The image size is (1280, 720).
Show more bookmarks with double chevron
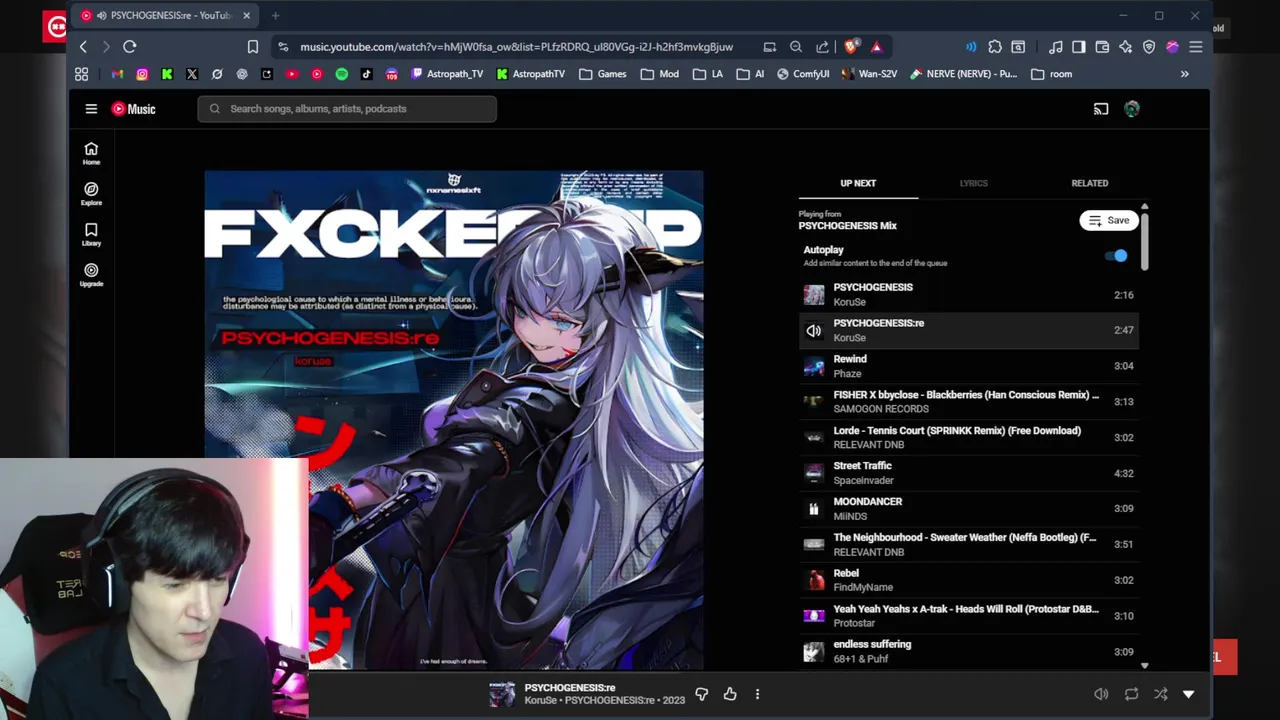(1185, 74)
